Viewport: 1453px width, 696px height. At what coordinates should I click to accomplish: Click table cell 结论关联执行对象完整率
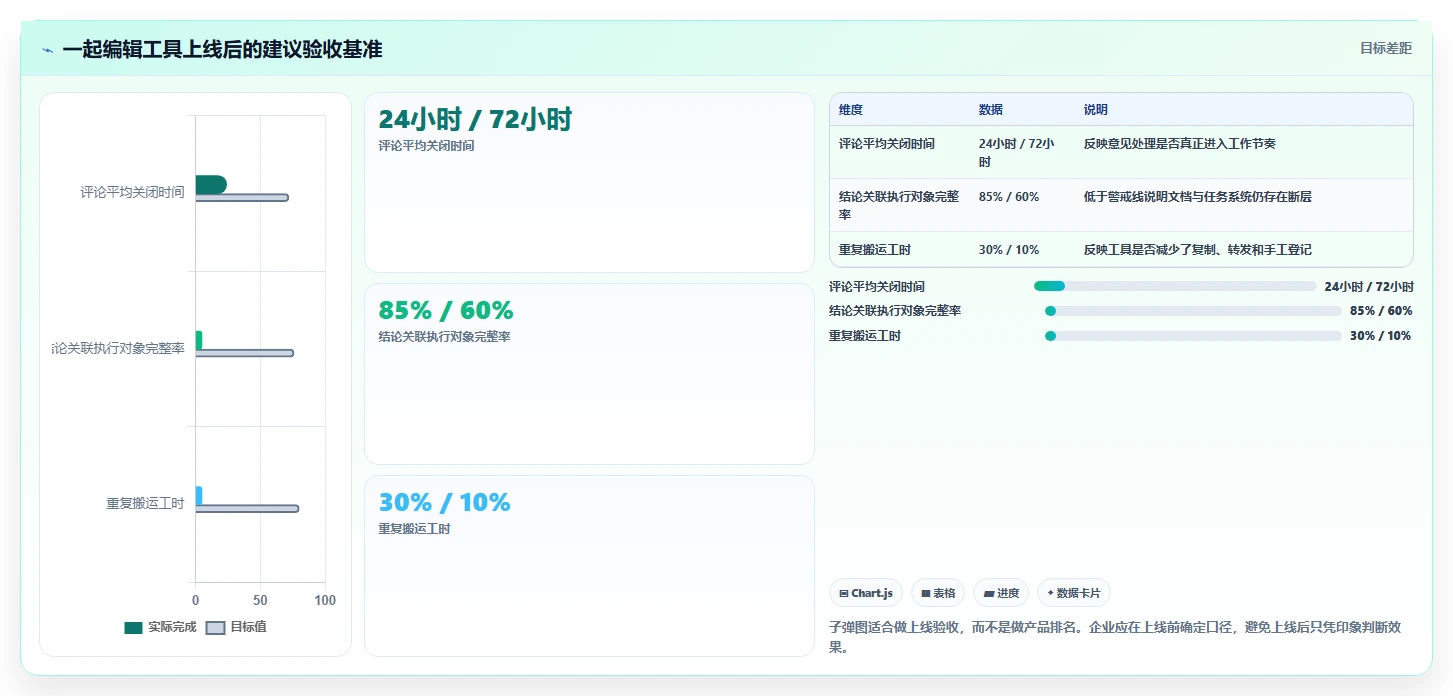coord(899,205)
